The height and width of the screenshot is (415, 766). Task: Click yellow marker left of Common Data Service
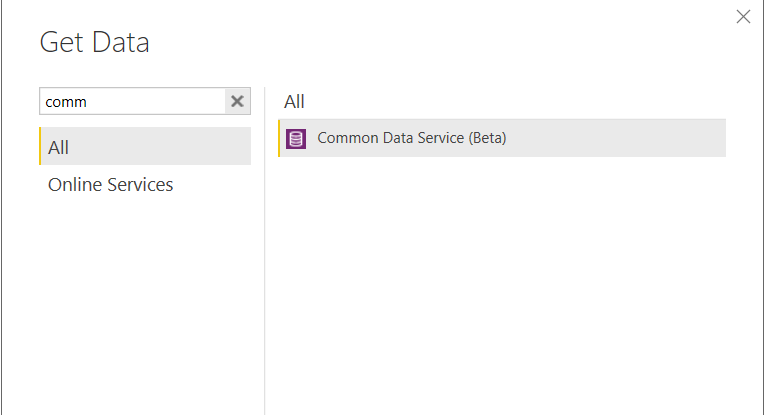279,139
